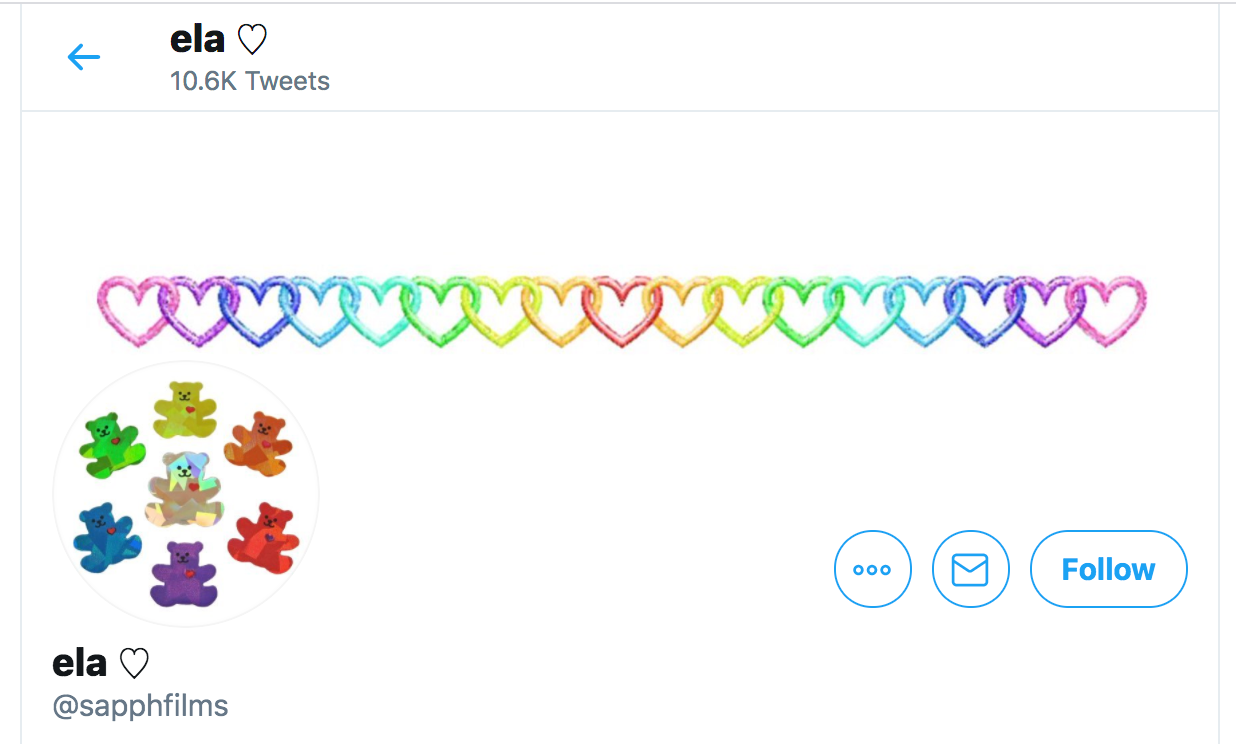Click the heart symbol beside the lower profile name
This screenshot has width=1236, height=744.
pyautogui.click(x=134, y=664)
